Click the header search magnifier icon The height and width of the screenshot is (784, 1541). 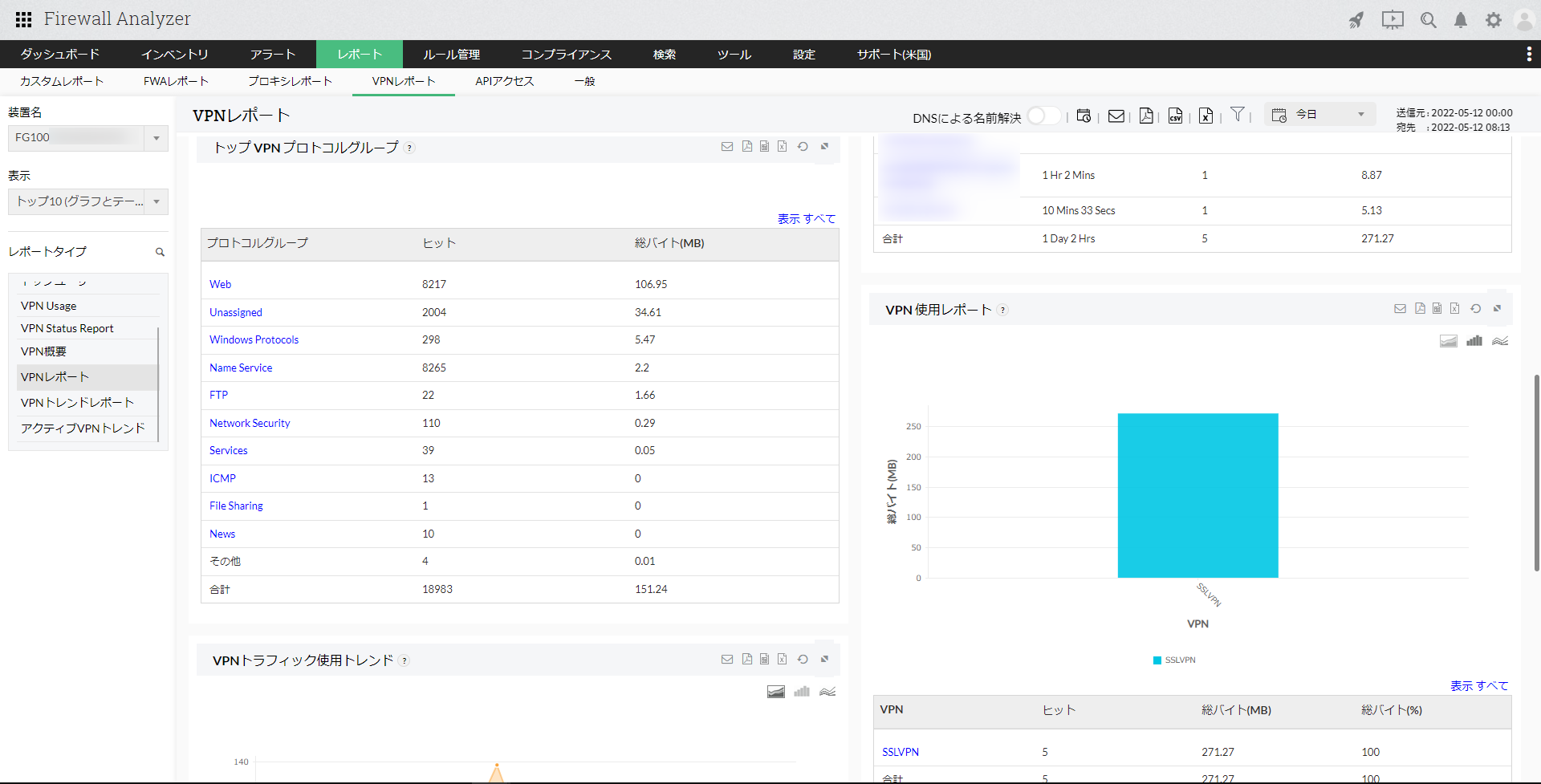(1429, 20)
